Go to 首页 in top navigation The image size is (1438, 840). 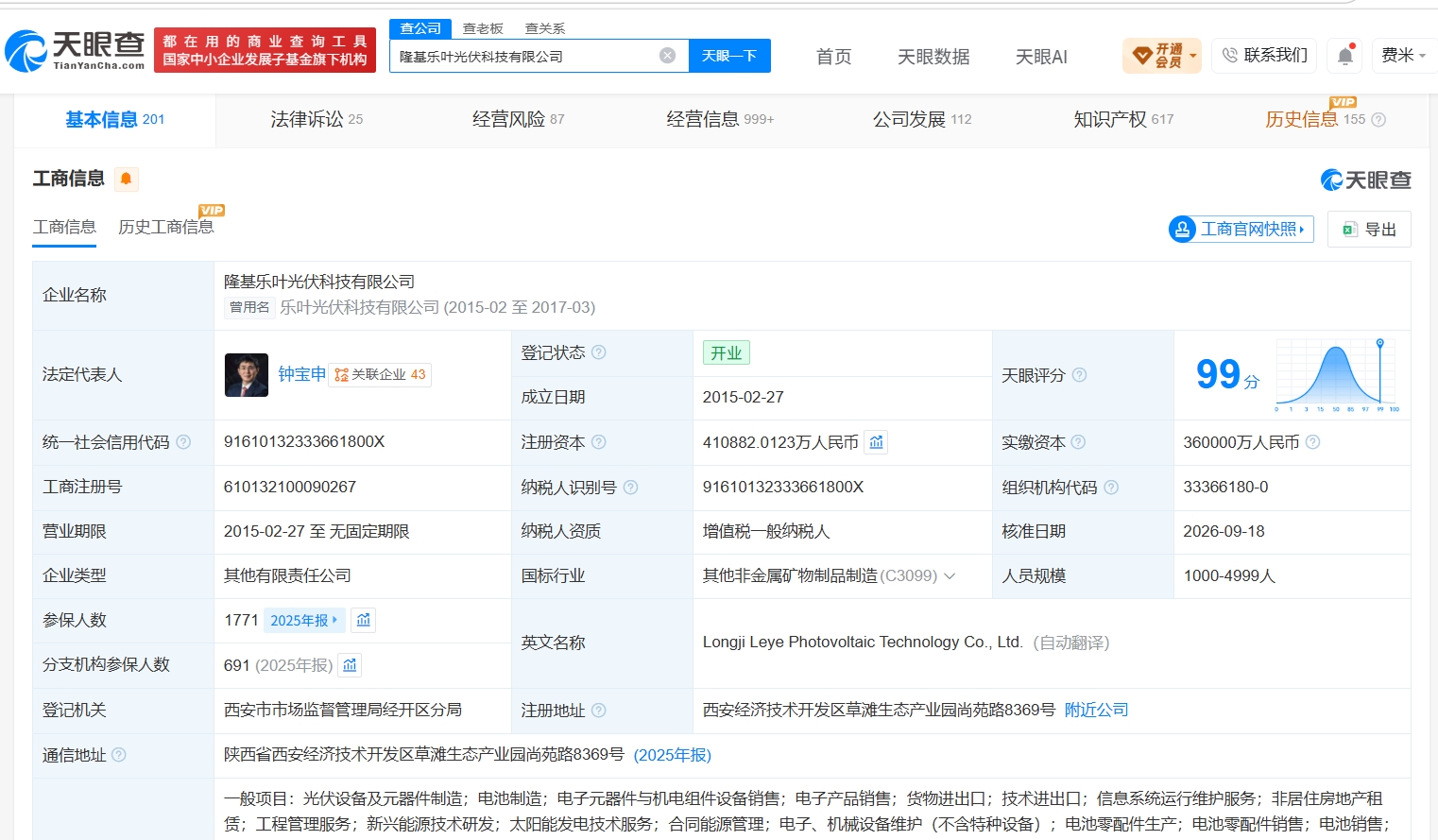833,57
